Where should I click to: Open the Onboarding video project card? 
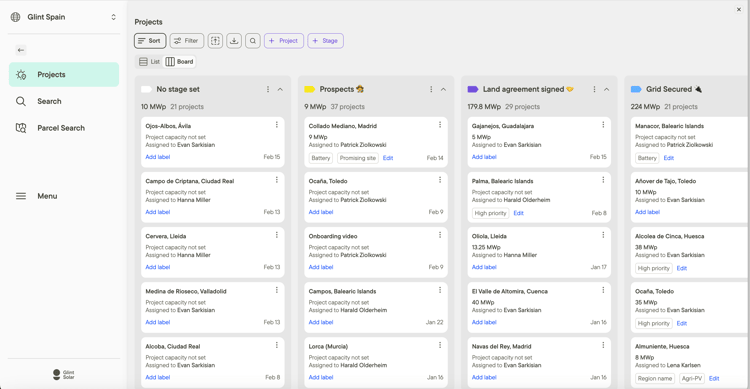(376, 252)
